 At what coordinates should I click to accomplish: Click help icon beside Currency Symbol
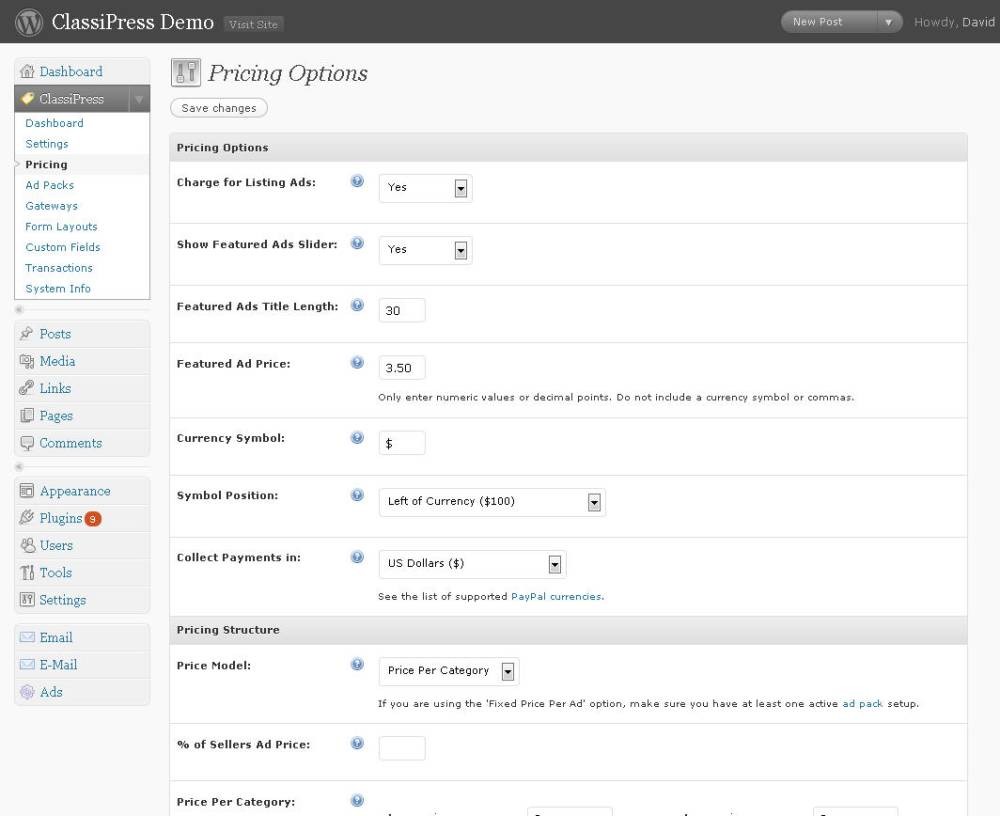[x=357, y=438]
